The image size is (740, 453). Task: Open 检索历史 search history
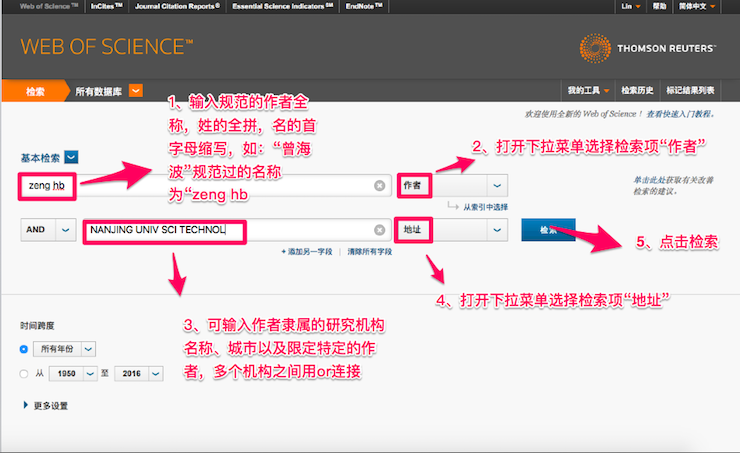[x=637, y=90]
